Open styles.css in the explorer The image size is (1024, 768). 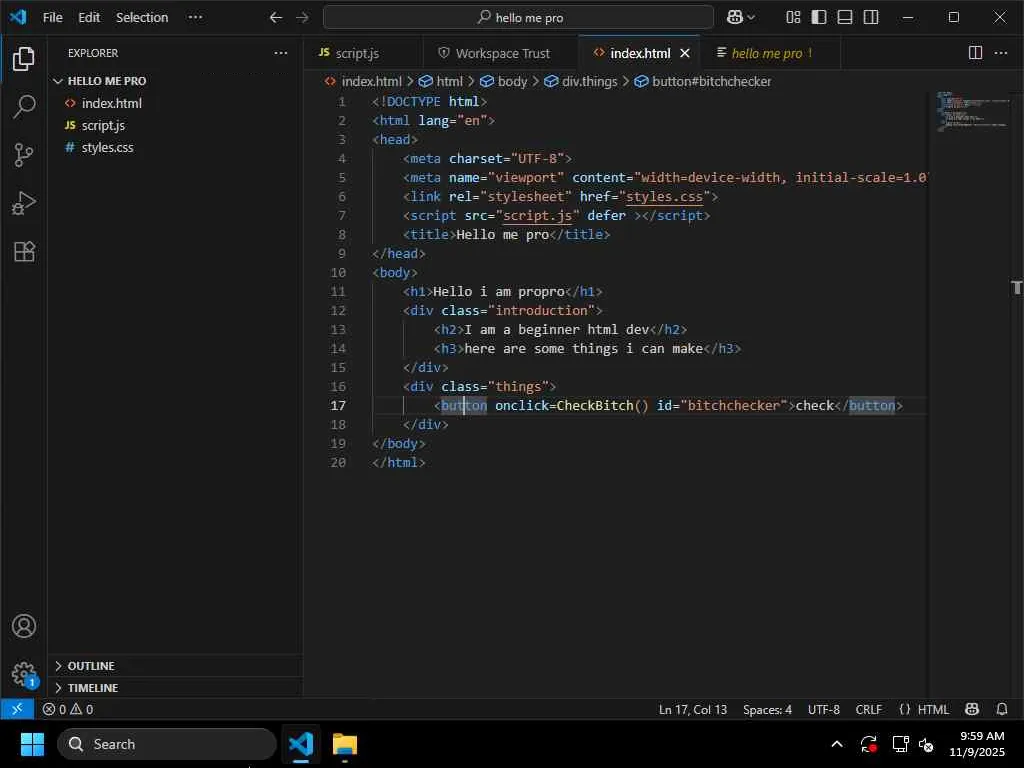(x=107, y=147)
